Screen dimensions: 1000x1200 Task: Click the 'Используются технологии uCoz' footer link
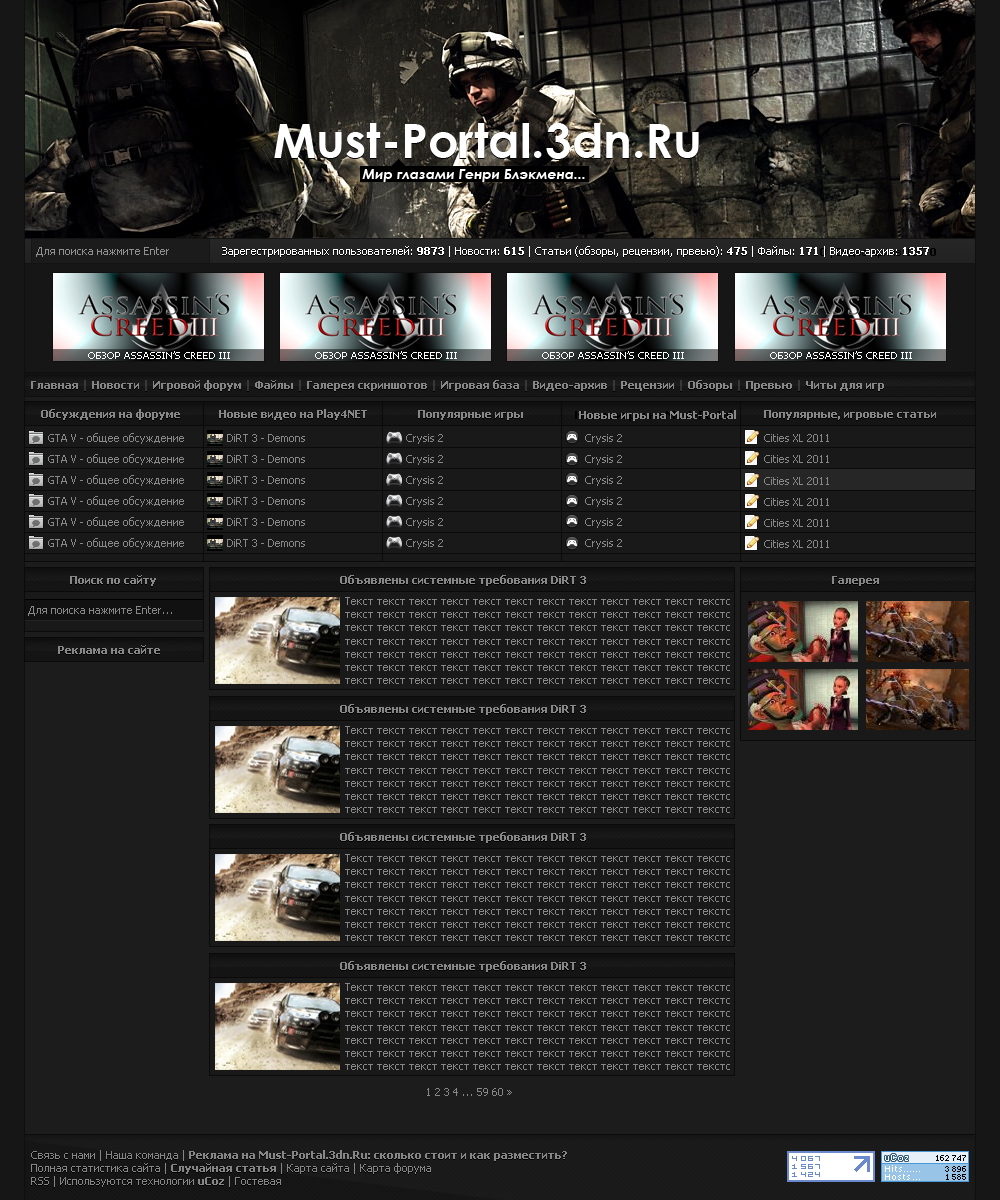point(142,1181)
